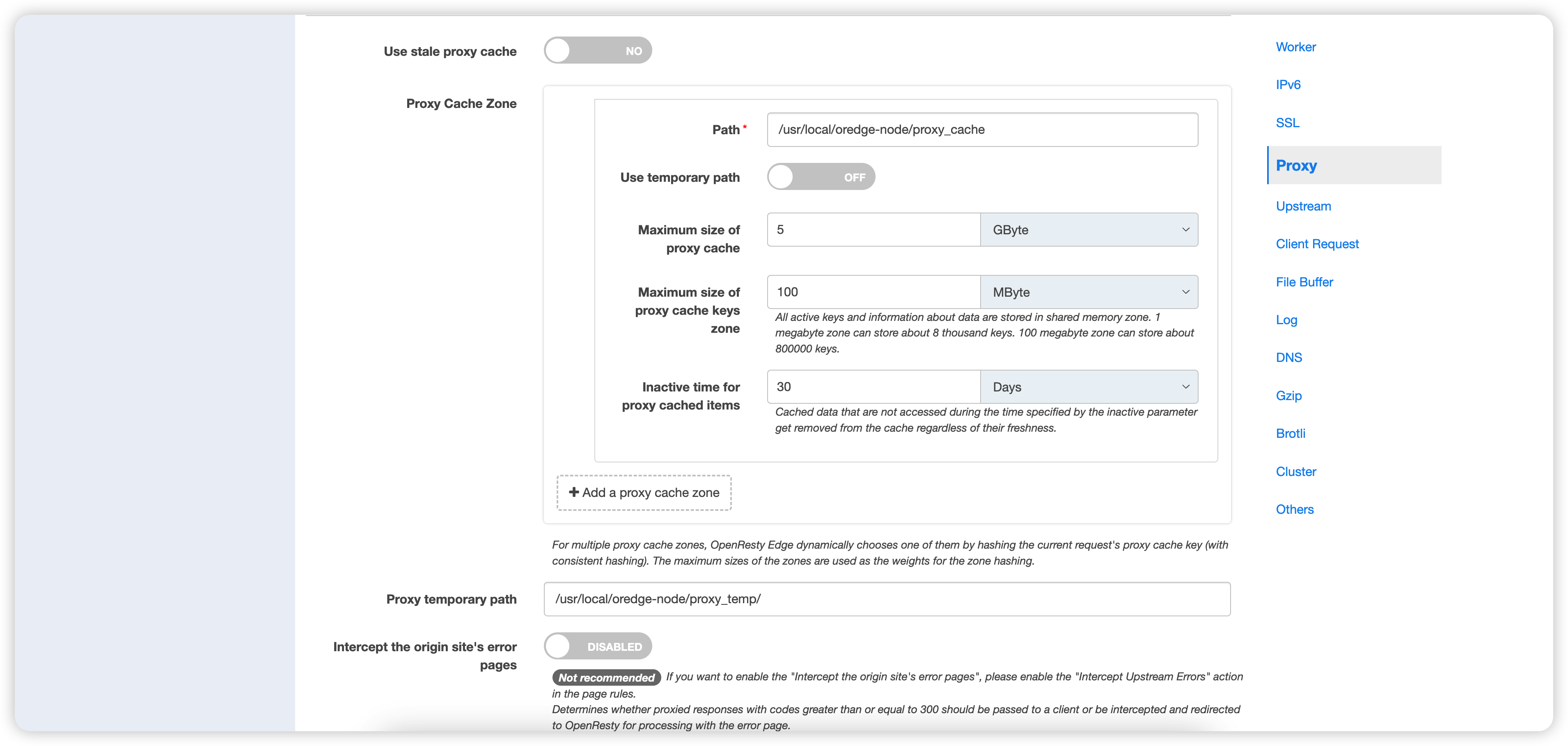Click the Use temporary path label
The width and height of the screenshot is (1568, 746).
[x=680, y=178]
